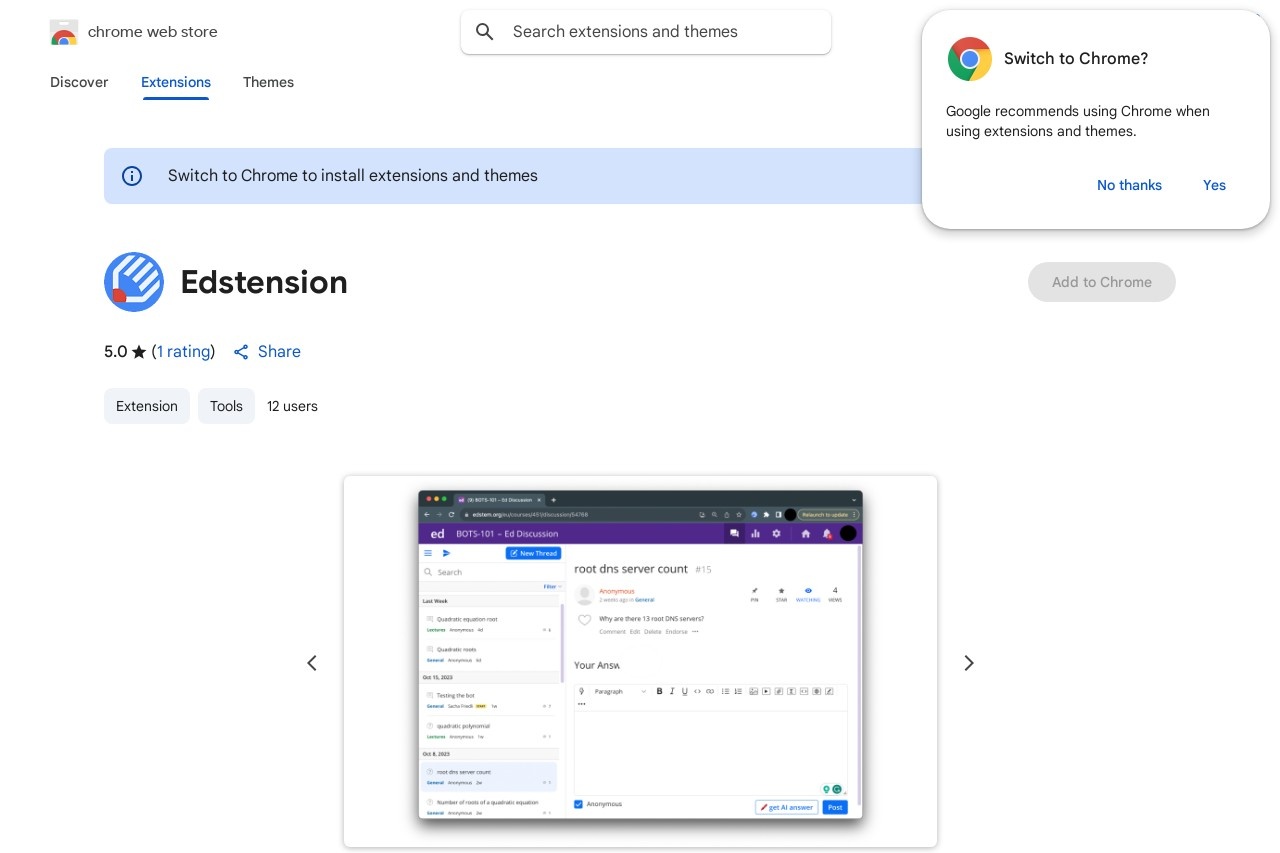Click the Extension category chip
The width and height of the screenshot is (1280, 853).
click(x=147, y=406)
